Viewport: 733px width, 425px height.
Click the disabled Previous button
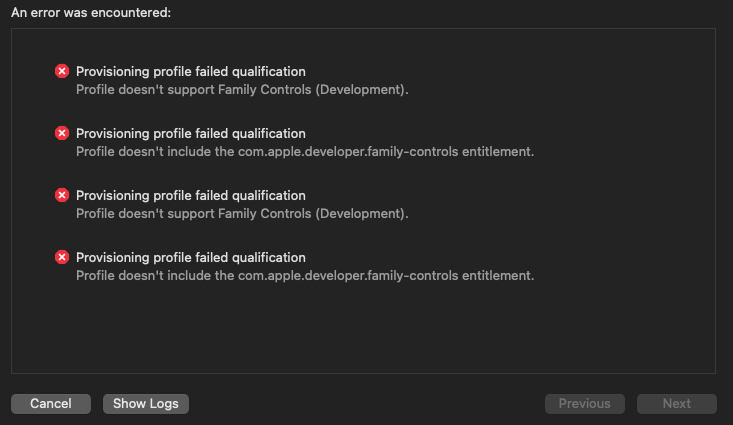click(x=584, y=403)
